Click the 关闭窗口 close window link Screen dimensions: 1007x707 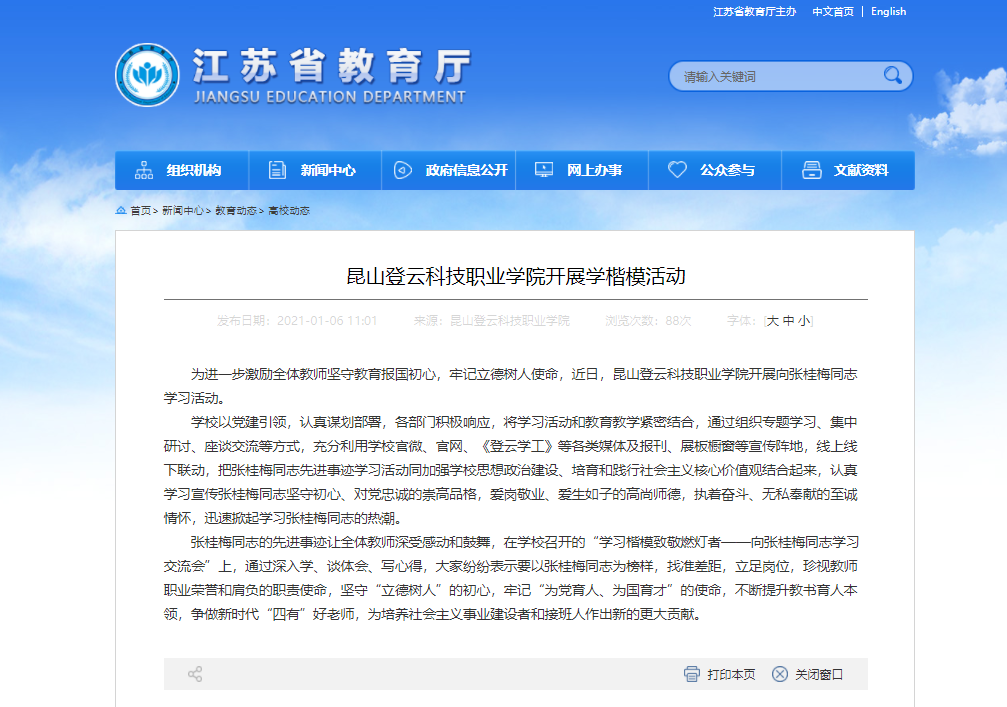pyautogui.click(x=819, y=674)
